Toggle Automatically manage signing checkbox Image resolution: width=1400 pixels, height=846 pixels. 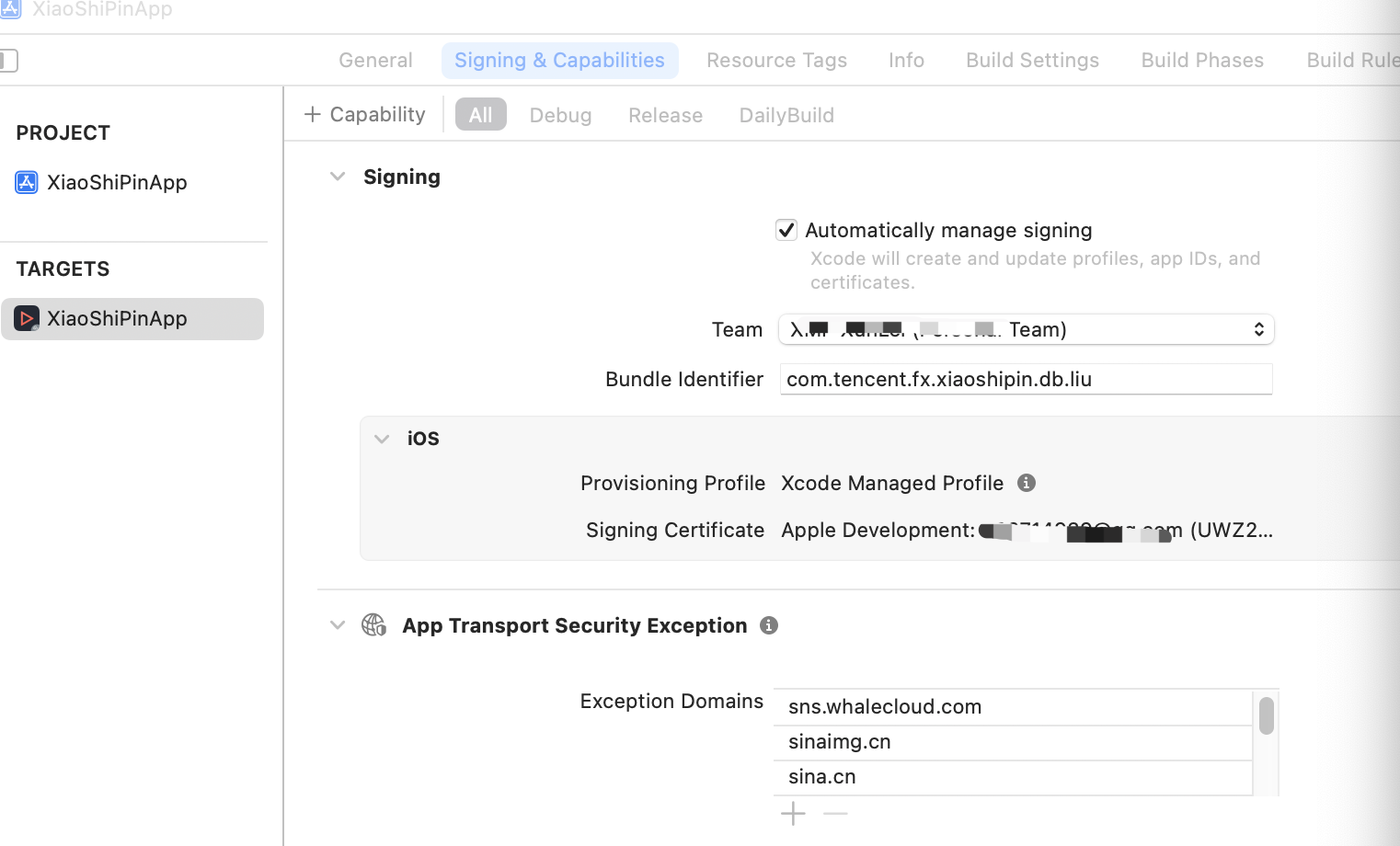(786, 230)
